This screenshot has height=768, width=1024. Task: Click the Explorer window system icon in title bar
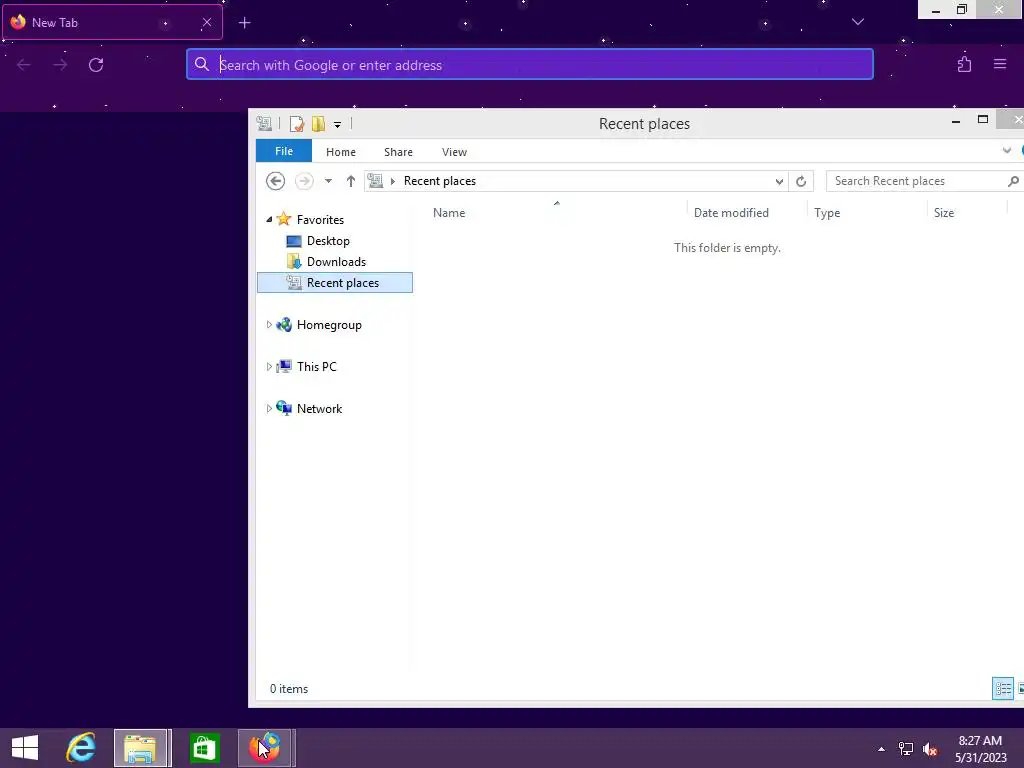(264, 123)
